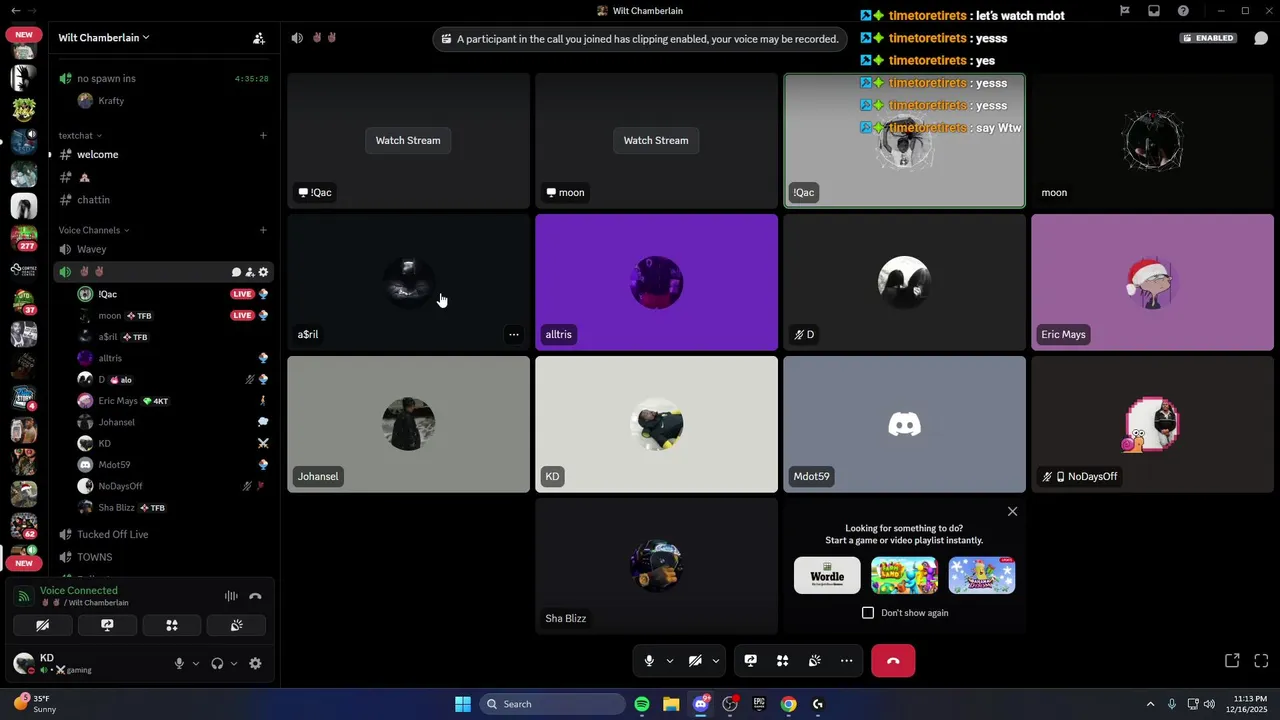Click the taskbar Search box

(x=553, y=704)
